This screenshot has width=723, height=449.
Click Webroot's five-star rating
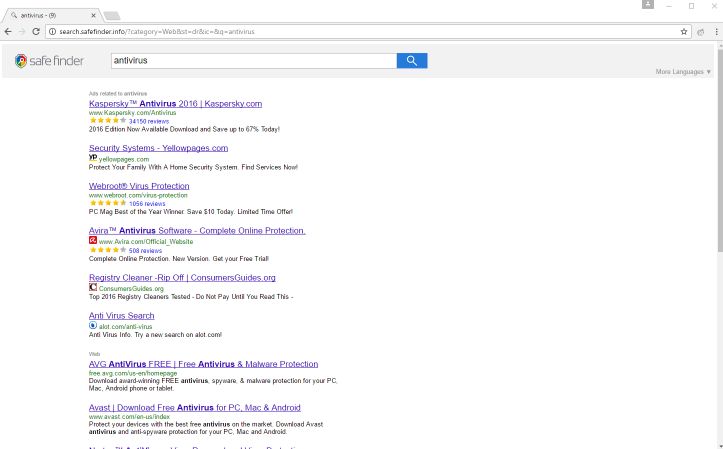(x=108, y=203)
